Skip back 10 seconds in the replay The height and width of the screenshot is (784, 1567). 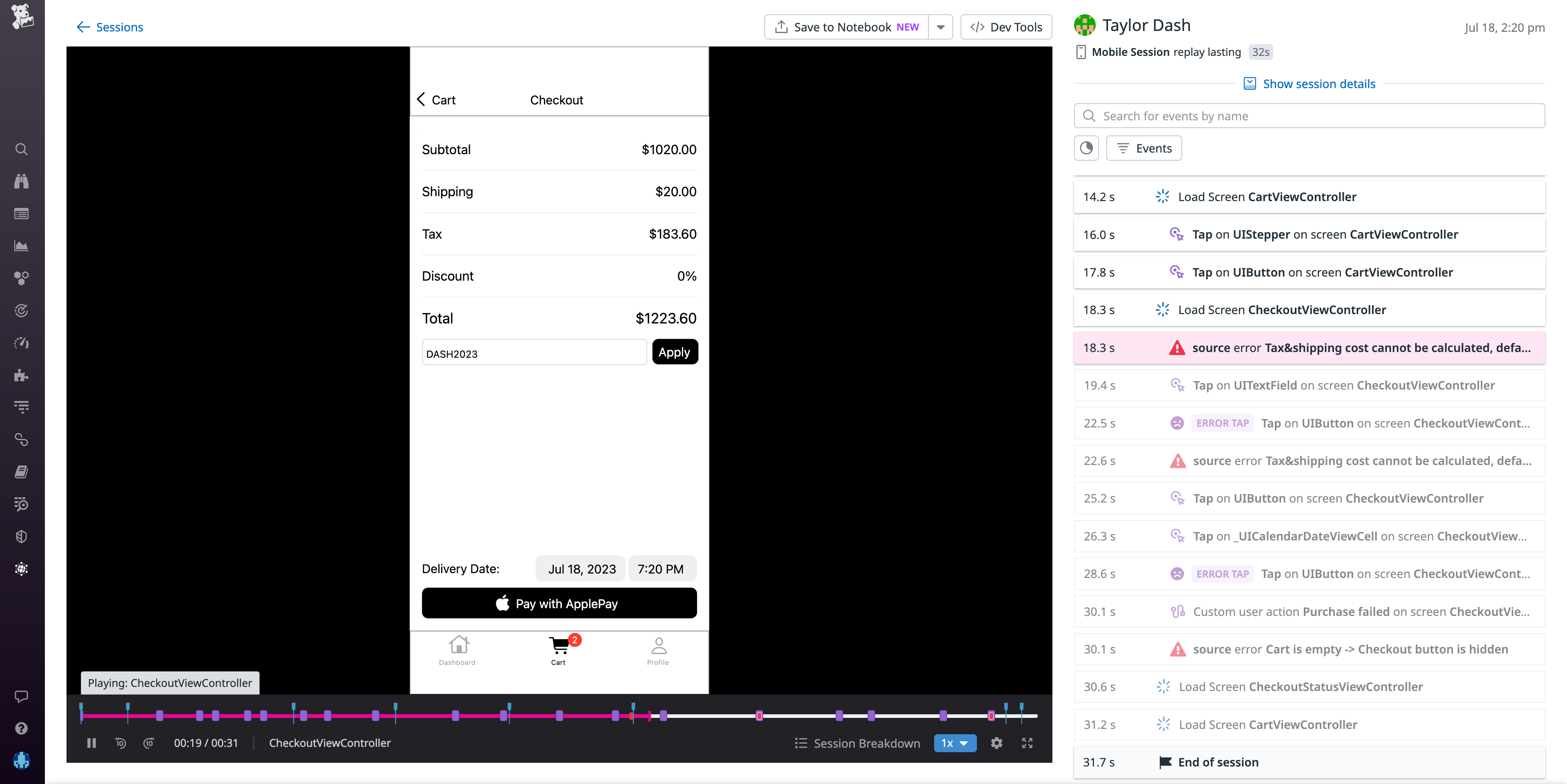[120, 743]
